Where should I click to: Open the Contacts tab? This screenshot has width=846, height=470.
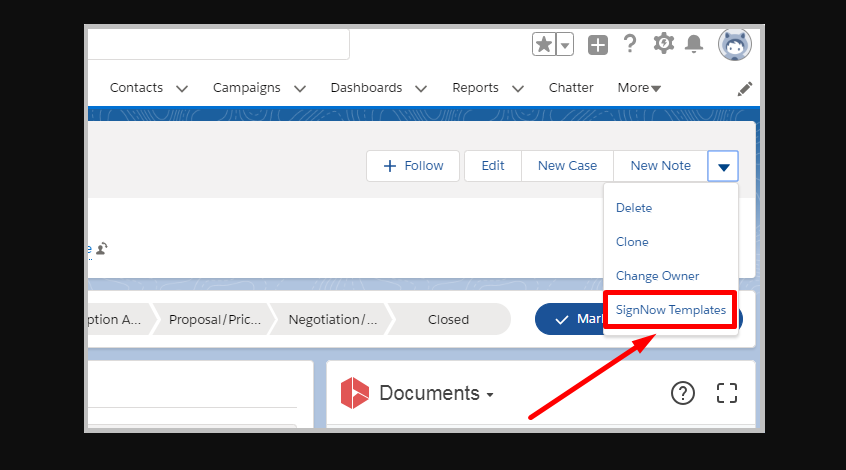(x=136, y=88)
